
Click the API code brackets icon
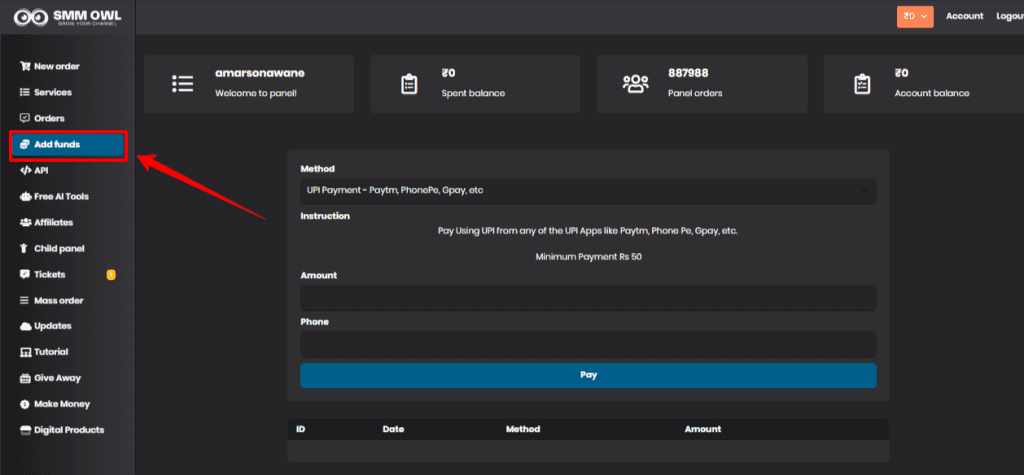click(25, 170)
